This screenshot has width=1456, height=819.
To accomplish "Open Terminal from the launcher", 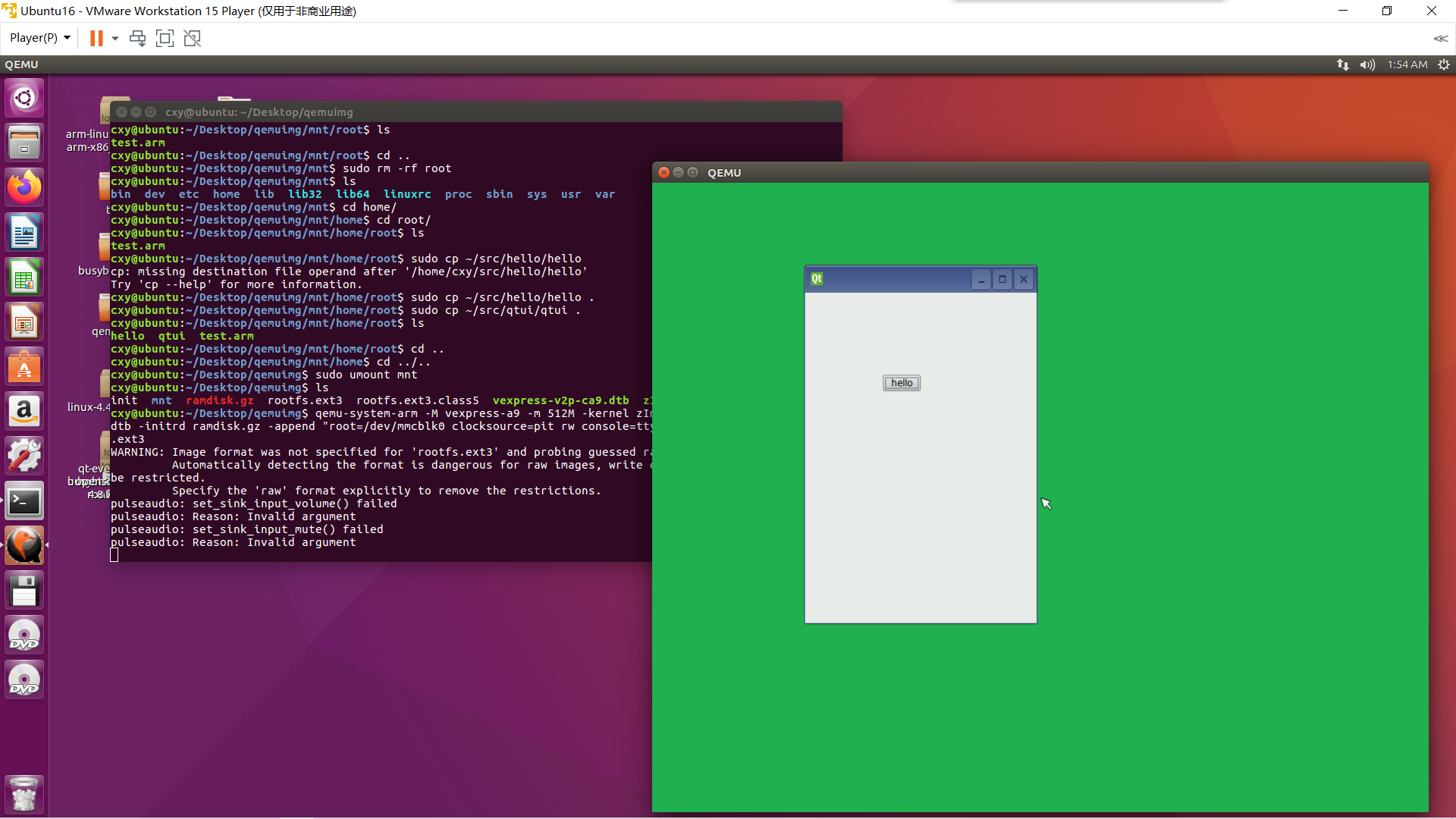I will click(24, 501).
